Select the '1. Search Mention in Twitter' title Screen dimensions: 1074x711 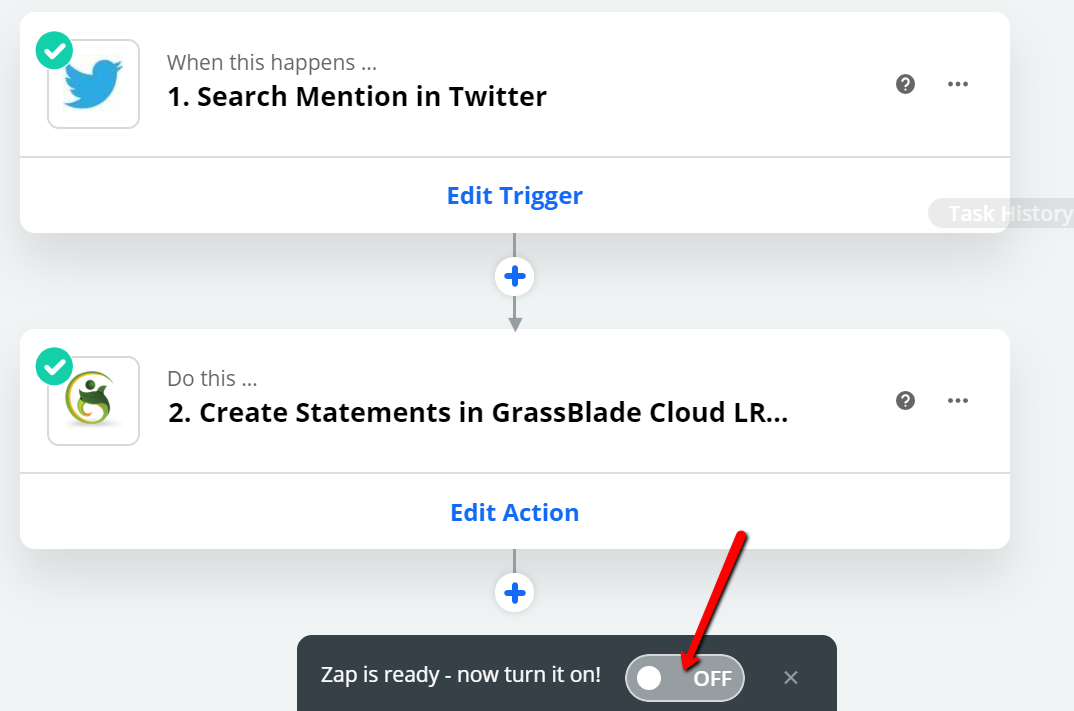pyautogui.click(x=357, y=97)
